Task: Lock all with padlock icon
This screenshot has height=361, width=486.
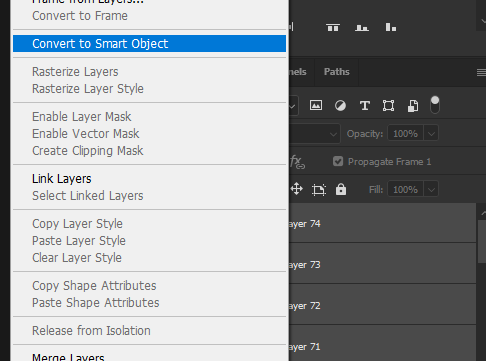Action: [x=341, y=189]
